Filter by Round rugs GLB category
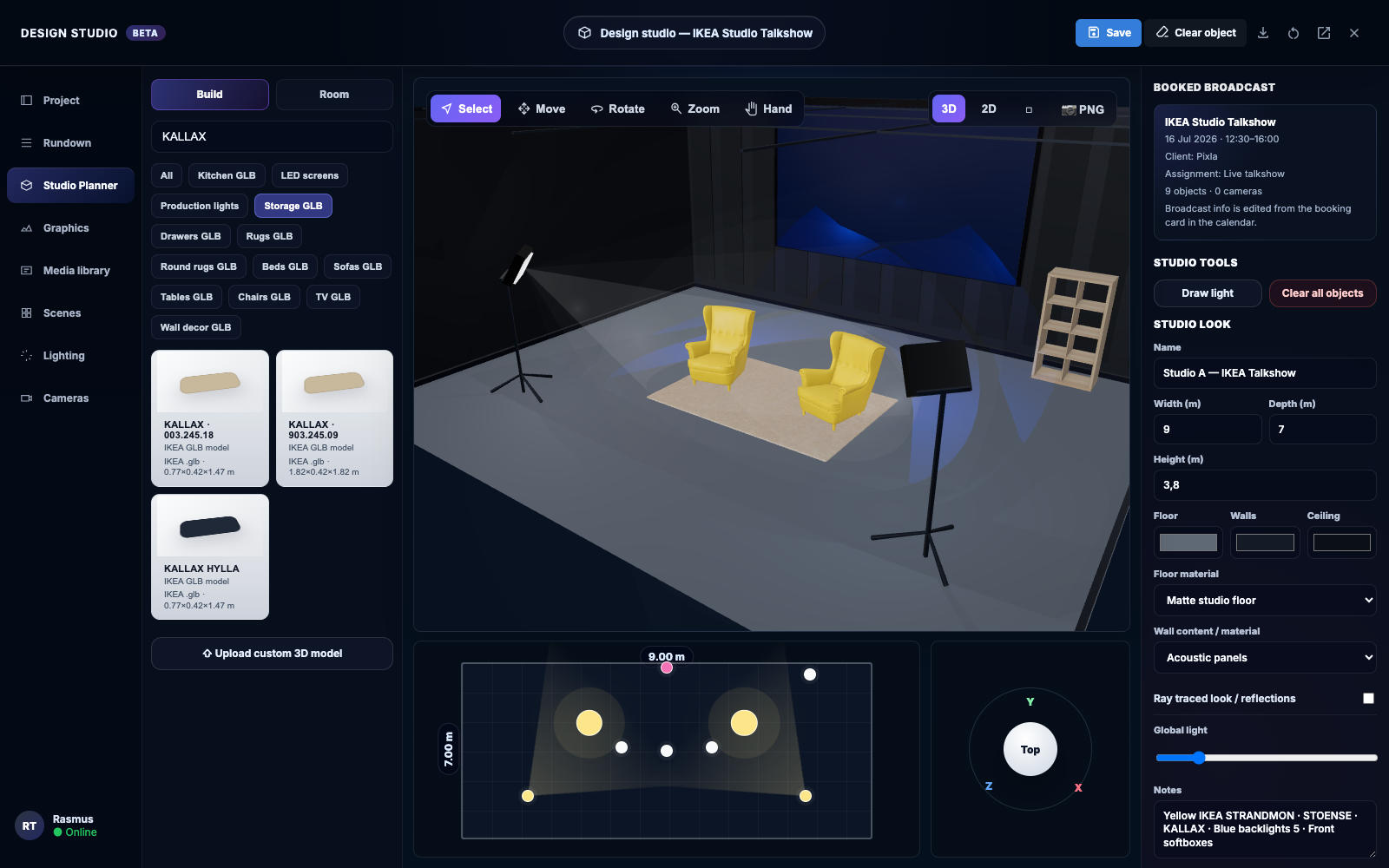 point(199,266)
